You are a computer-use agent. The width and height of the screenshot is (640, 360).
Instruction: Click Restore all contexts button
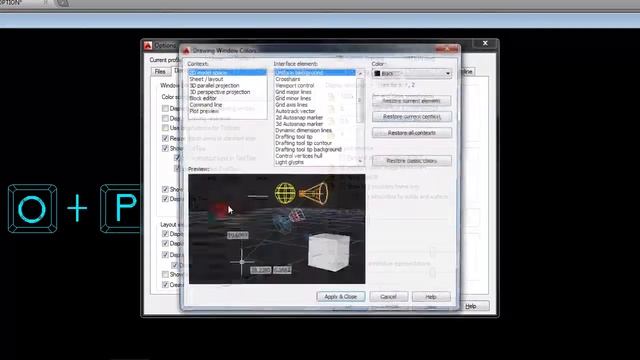click(411, 133)
